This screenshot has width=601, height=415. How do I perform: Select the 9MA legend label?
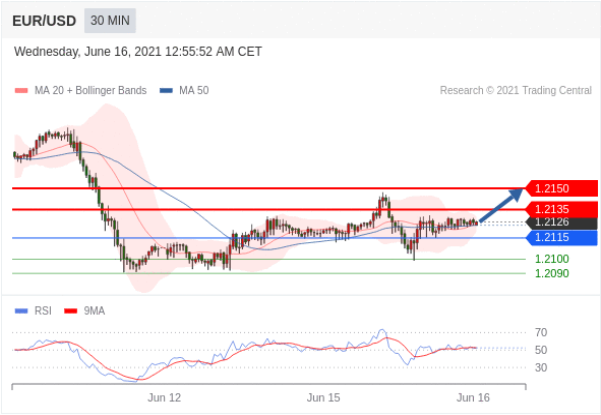(x=94, y=311)
